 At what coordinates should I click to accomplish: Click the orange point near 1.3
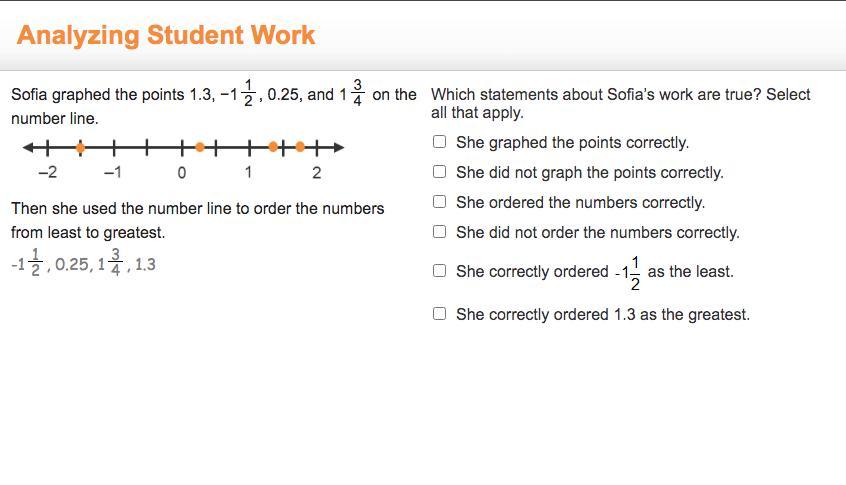pyautogui.click(x=273, y=147)
